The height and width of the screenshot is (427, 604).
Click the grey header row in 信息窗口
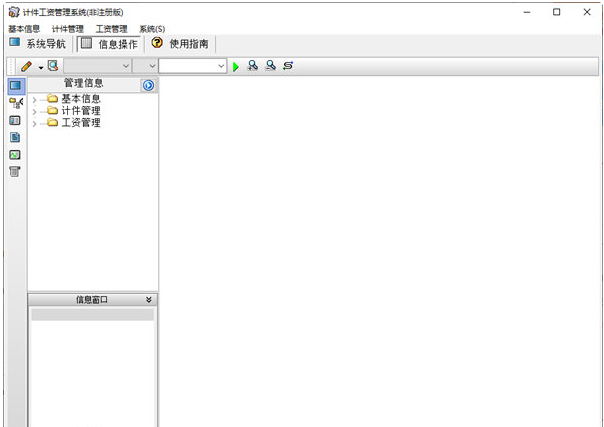[x=92, y=314]
